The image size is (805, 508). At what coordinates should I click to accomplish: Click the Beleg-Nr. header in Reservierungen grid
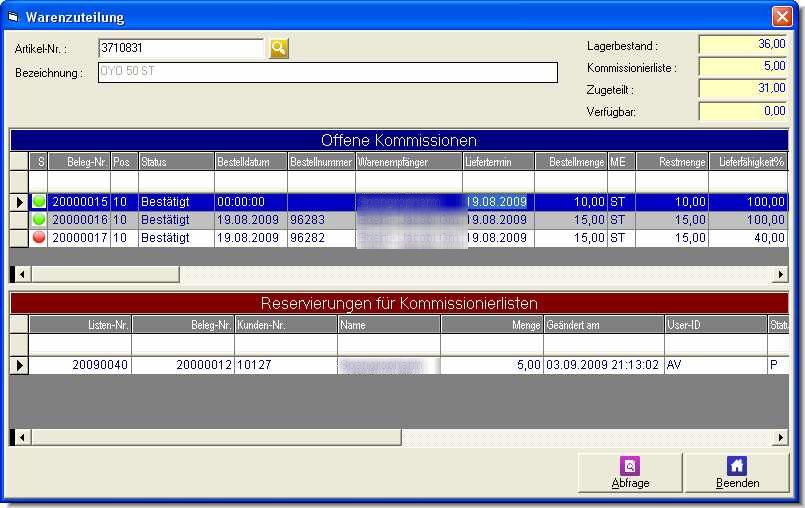(x=183, y=325)
